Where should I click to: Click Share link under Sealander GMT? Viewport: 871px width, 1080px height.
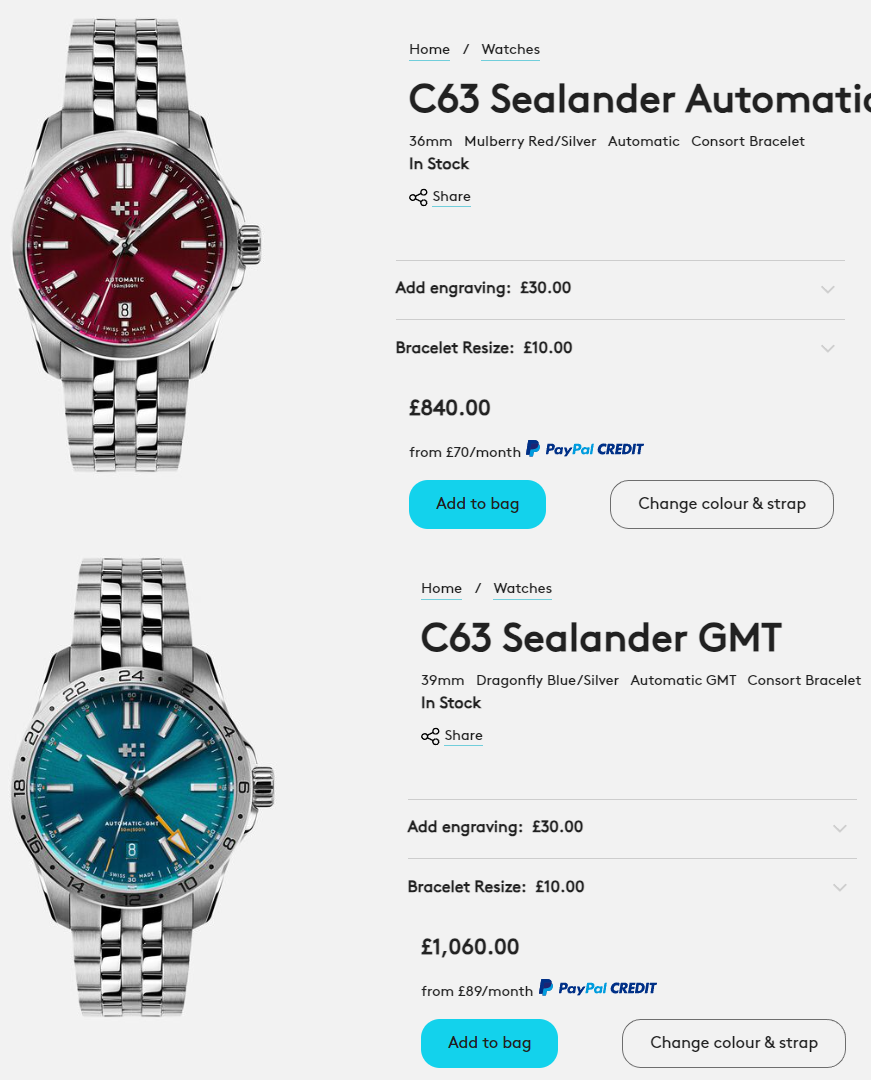[463, 736]
